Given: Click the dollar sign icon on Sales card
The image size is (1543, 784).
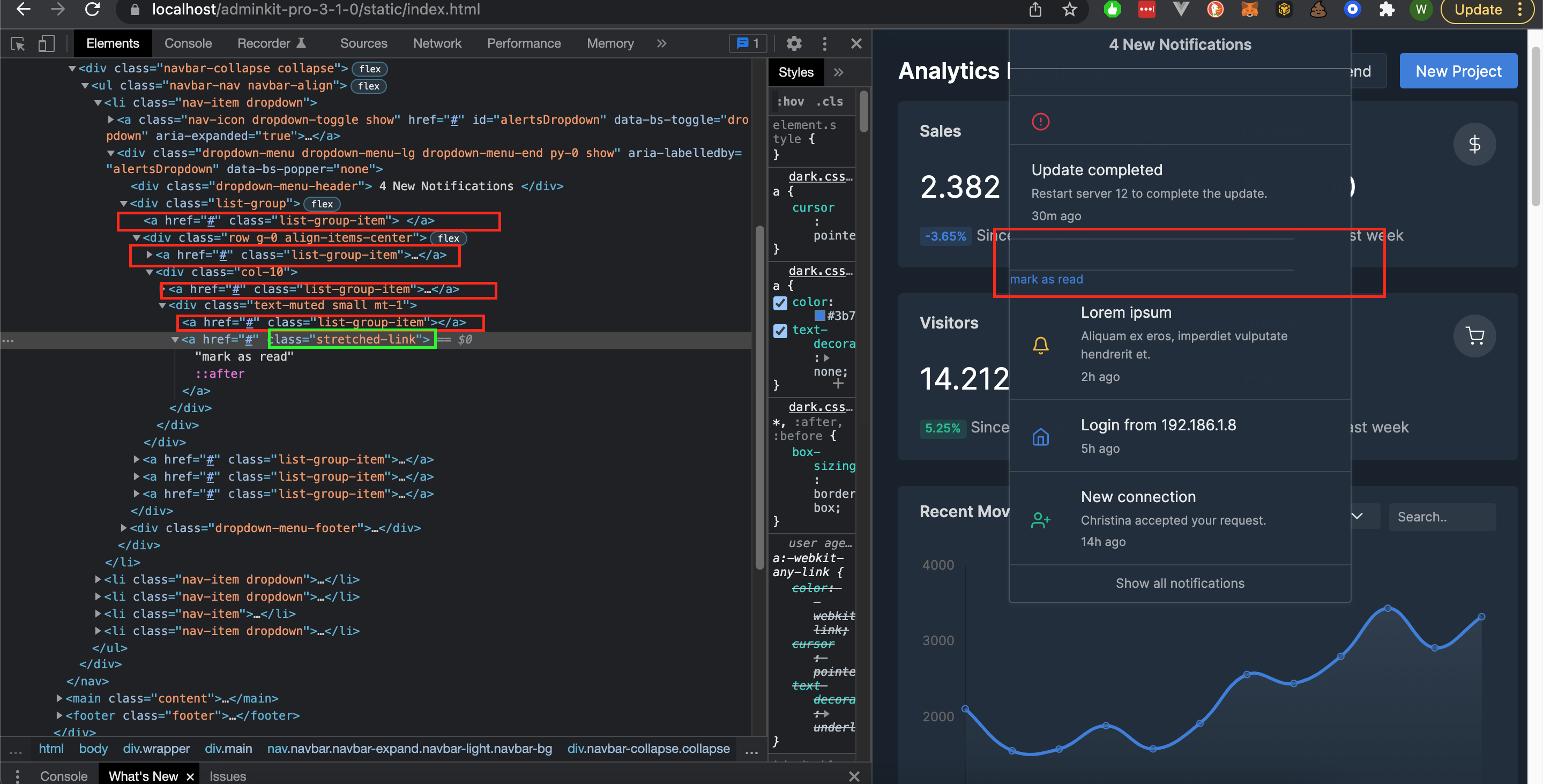Looking at the screenshot, I should [x=1475, y=144].
